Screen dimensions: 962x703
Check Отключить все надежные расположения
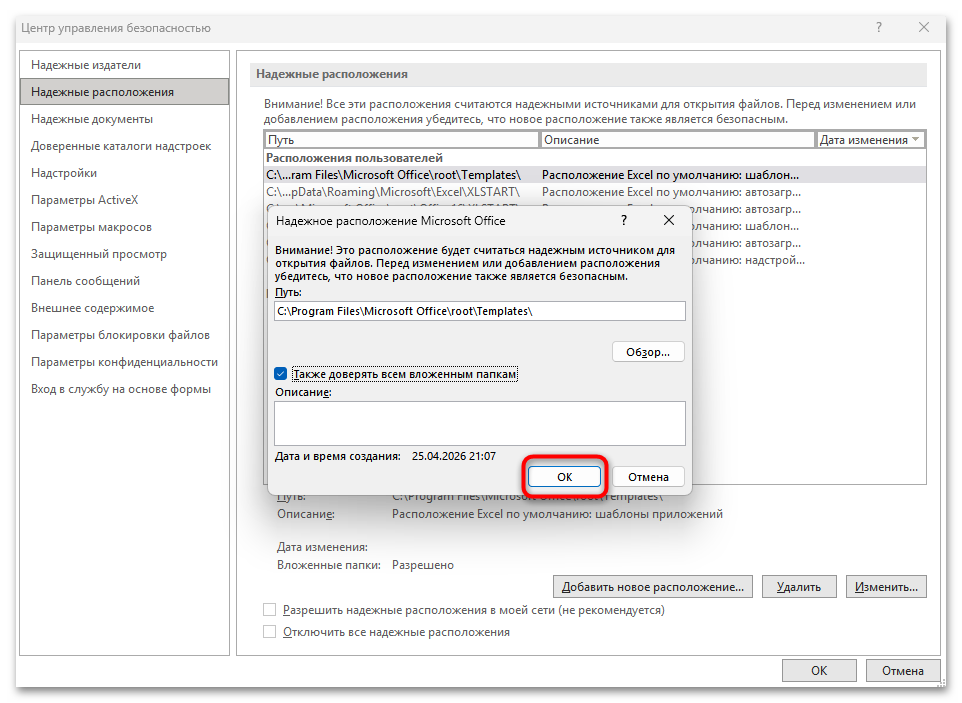[x=269, y=632]
